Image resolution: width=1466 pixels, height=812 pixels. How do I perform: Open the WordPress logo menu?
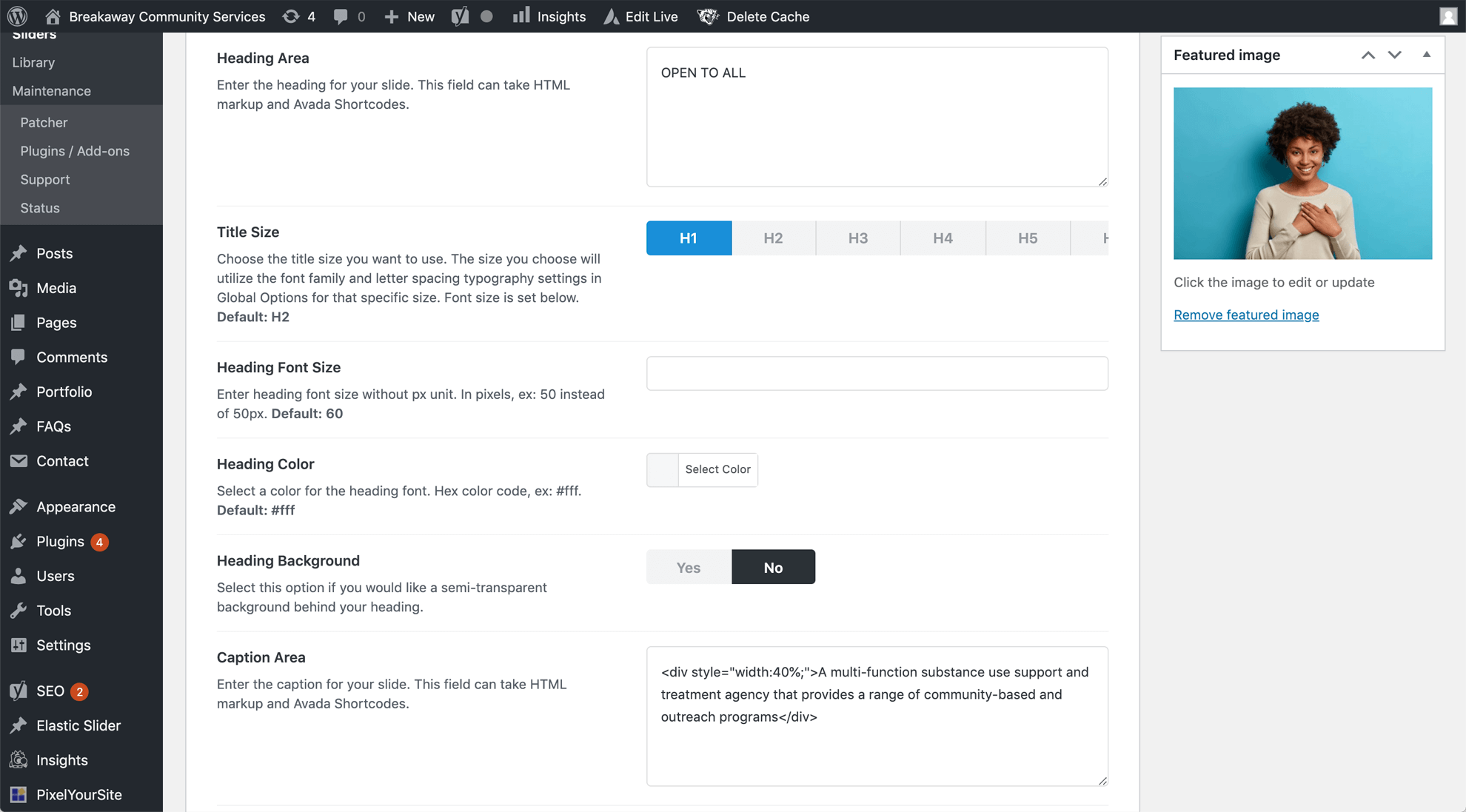pos(18,16)
